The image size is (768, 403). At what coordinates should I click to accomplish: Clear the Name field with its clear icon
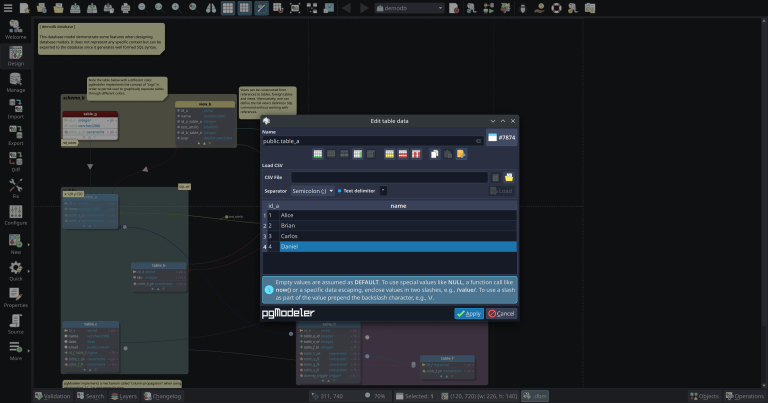(x=478, y=141)
